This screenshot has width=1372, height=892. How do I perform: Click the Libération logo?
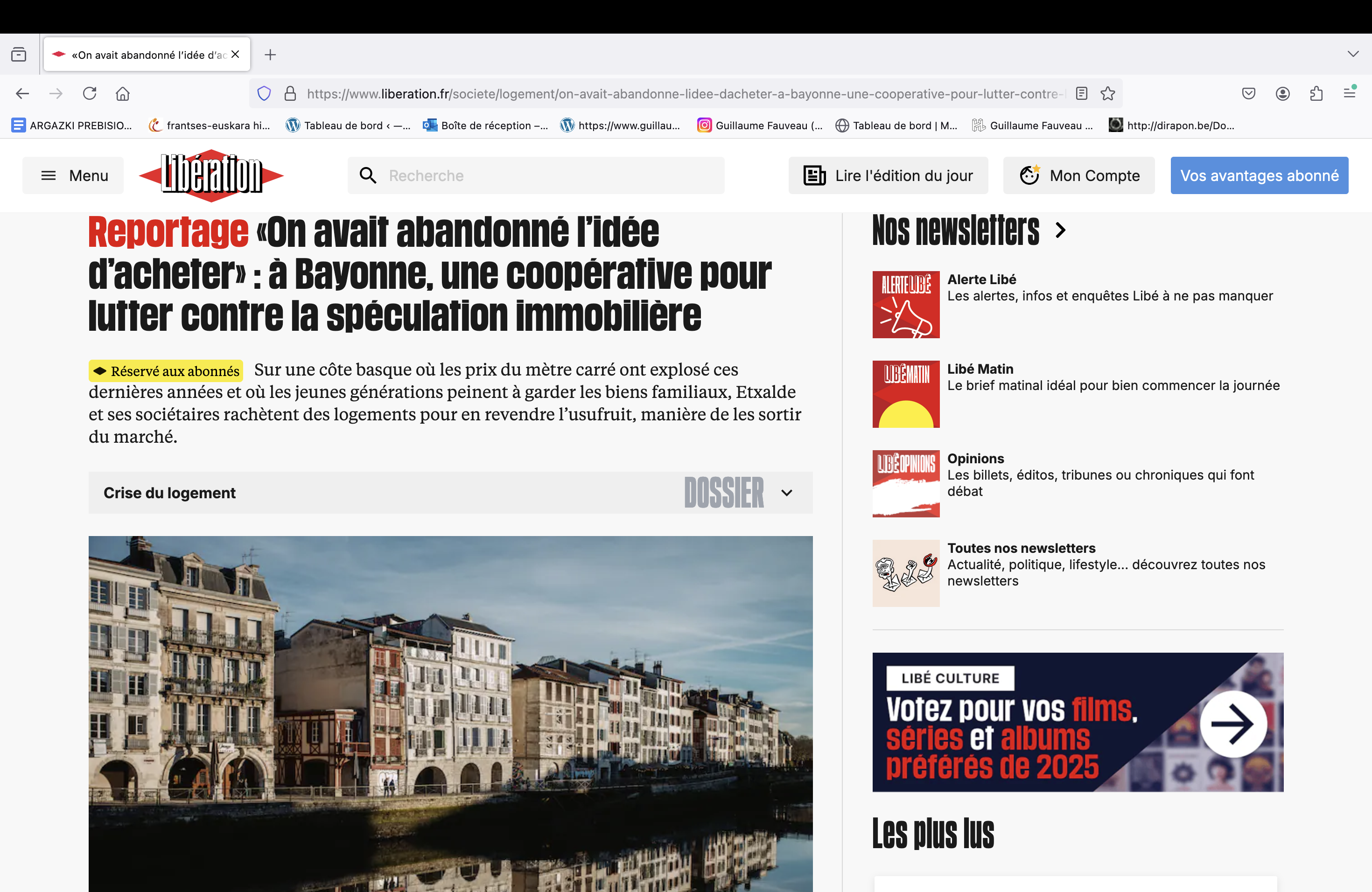point(211,175)
